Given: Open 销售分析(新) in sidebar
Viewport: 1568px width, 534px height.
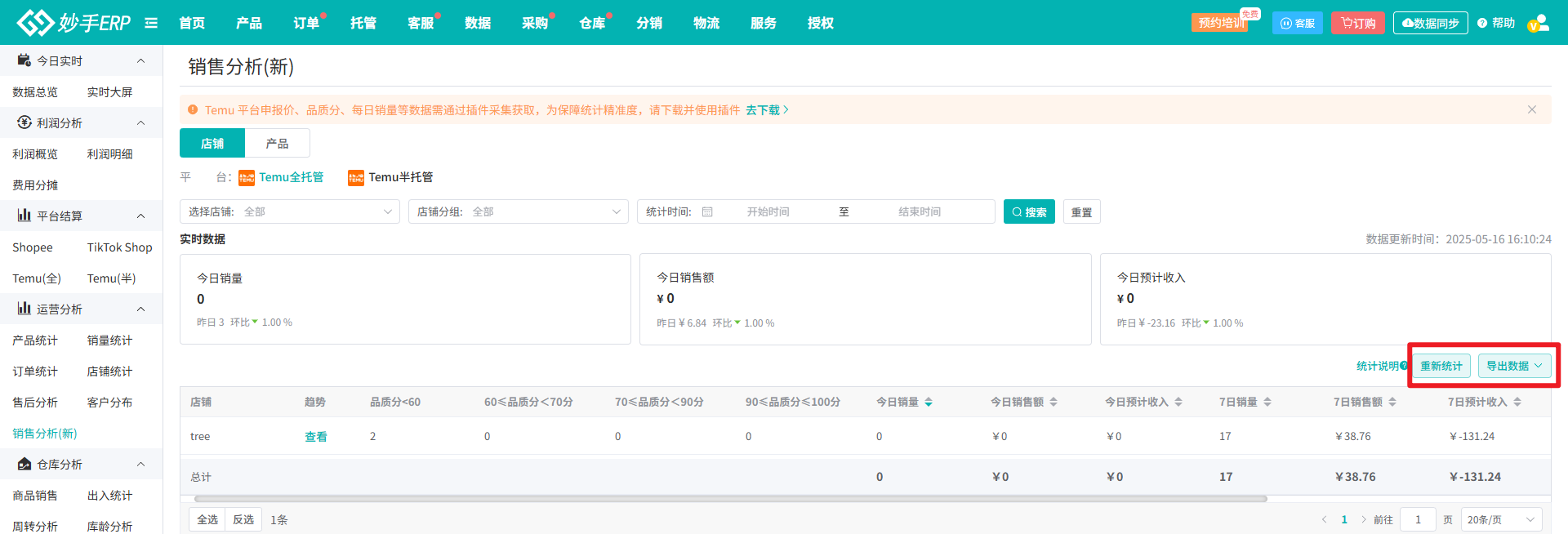Looking at the screenshot, I should tap(45, 433).
